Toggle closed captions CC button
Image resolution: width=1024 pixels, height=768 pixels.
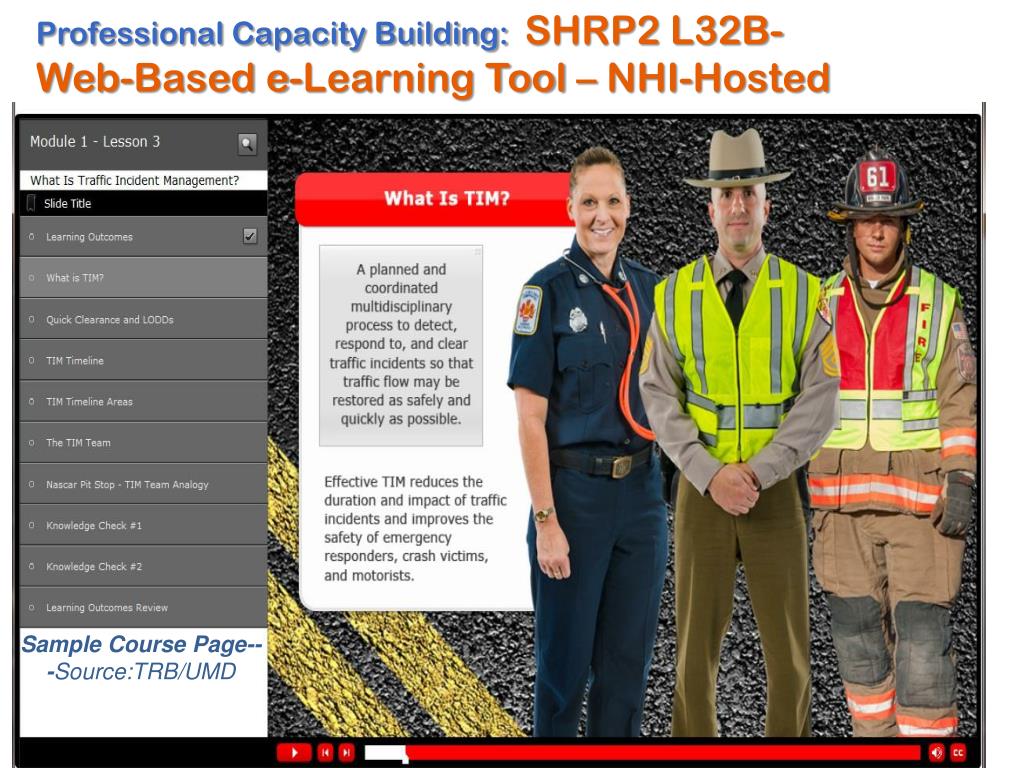[x=958, y=753]
